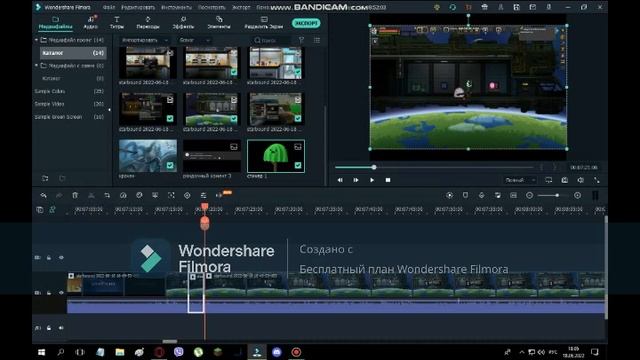Click the voiceover microphone icon above timeline
The width and height of the screenshot is (640, 360).
482,196
